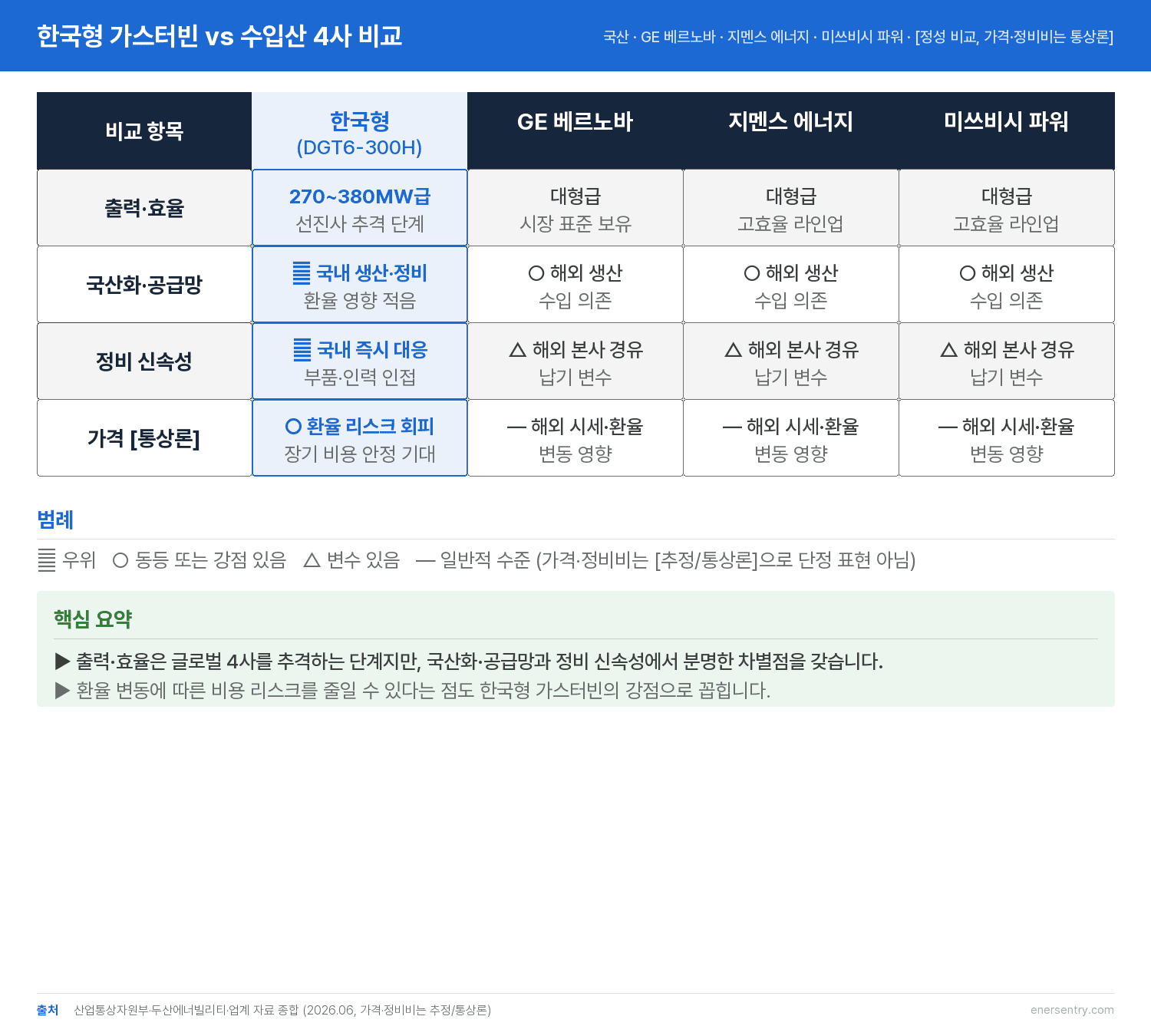Open the enersentry.com link

(1072, 1010)
